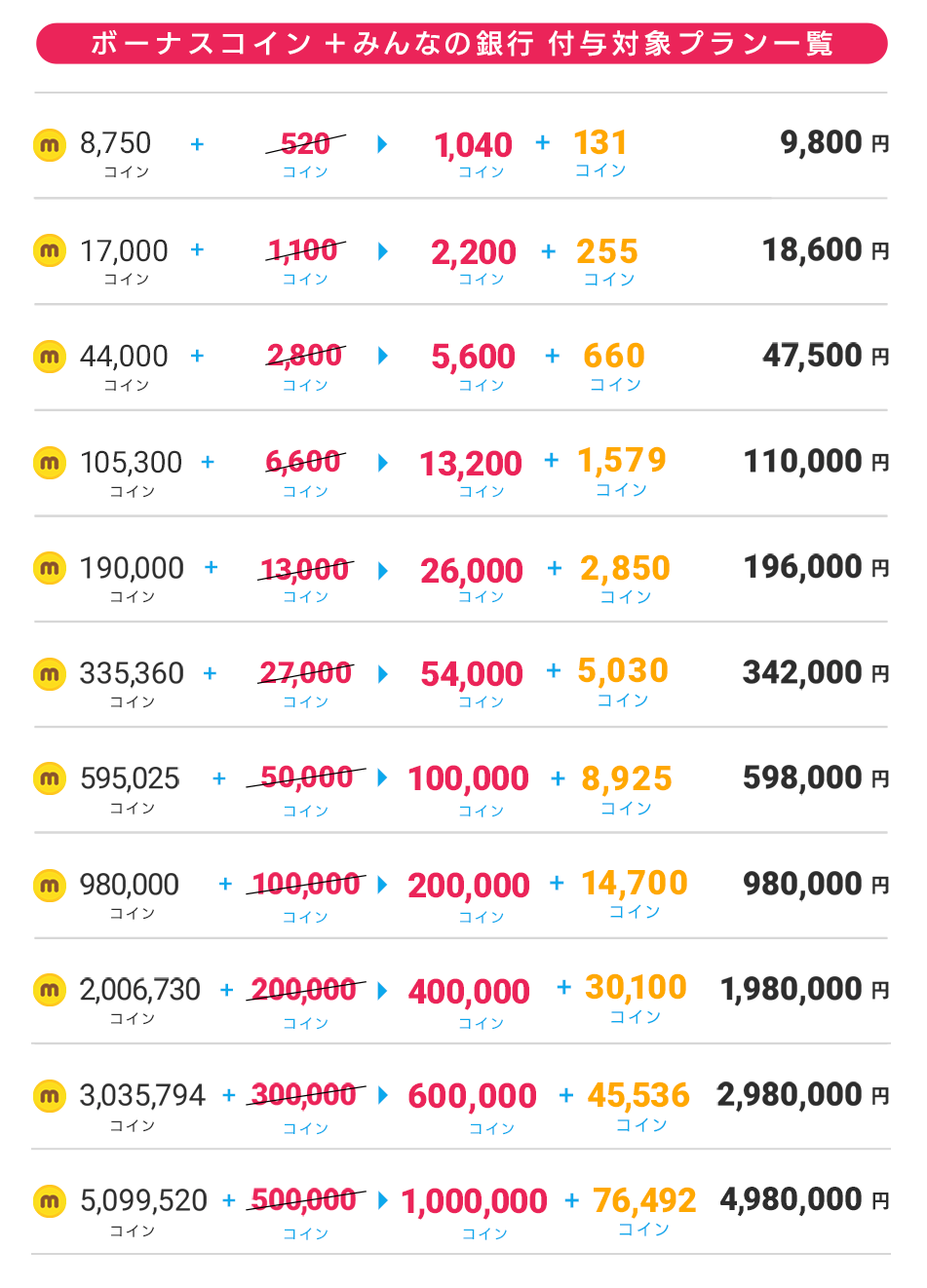Select the coin icon next to 105,300 coins
Viewport: 927px width, 1288px height.
point(50,462)
